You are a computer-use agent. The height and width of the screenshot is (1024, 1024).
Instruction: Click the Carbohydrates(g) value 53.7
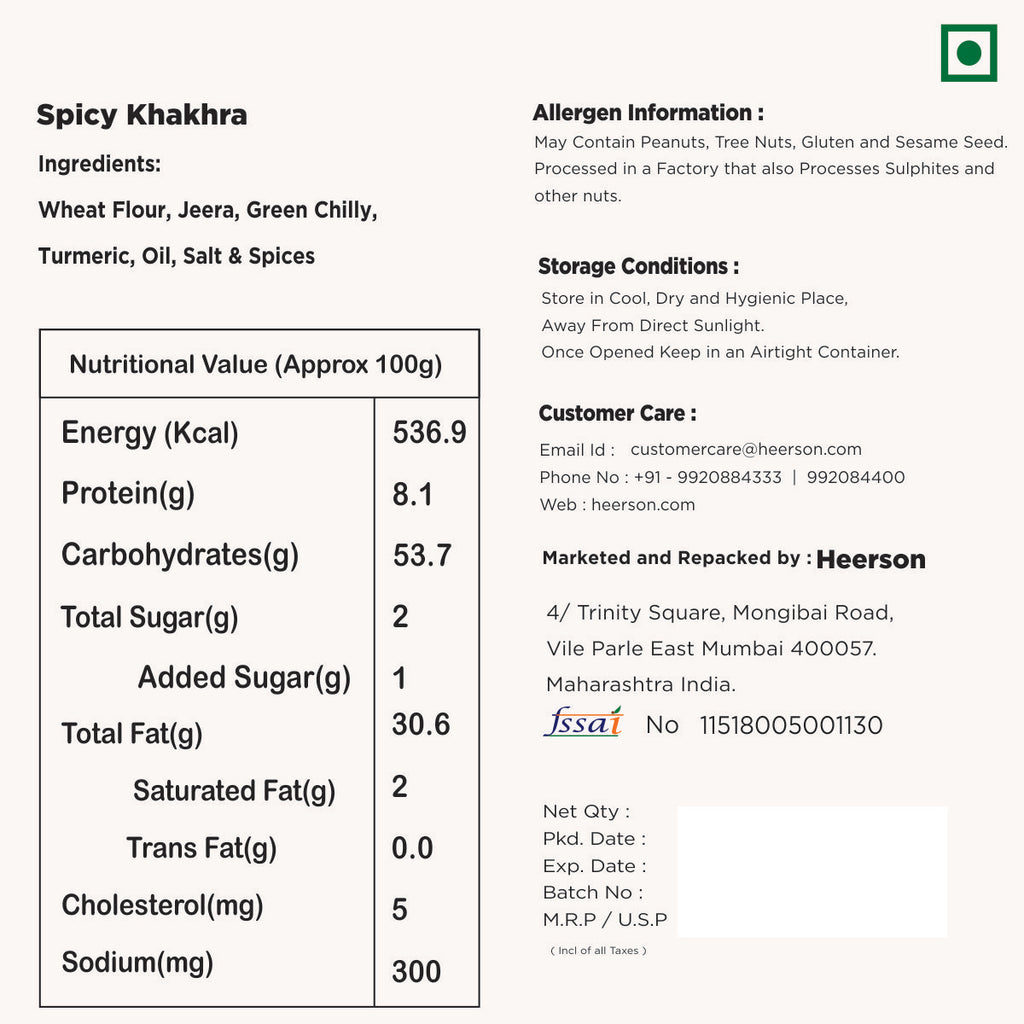click(x=422, y=555)
